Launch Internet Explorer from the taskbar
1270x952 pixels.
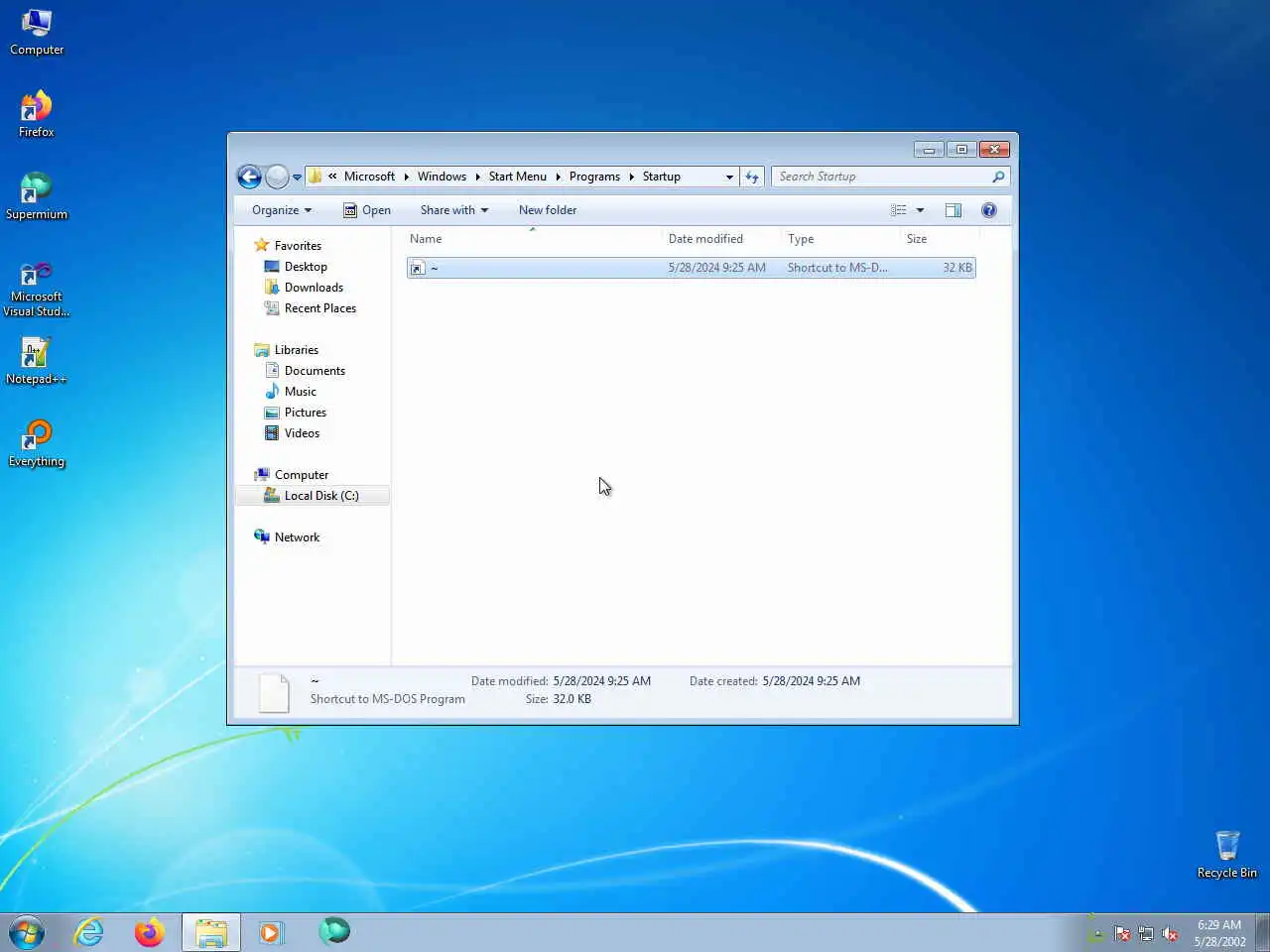[x=89, y=932]
